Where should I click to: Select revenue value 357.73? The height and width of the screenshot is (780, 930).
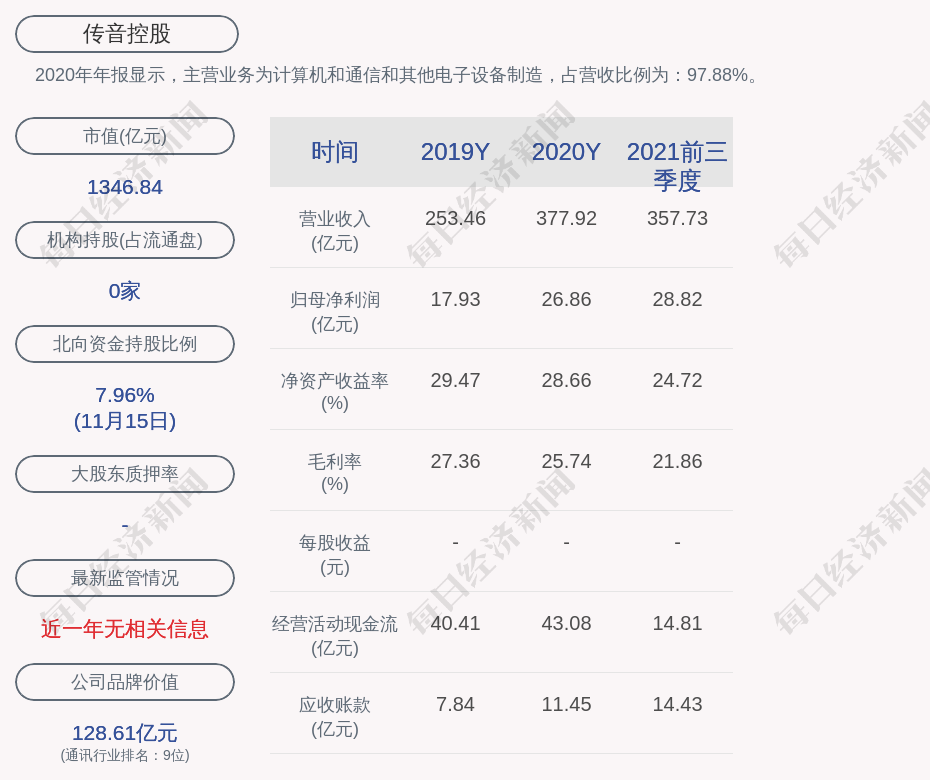click(x=677, y=218)
